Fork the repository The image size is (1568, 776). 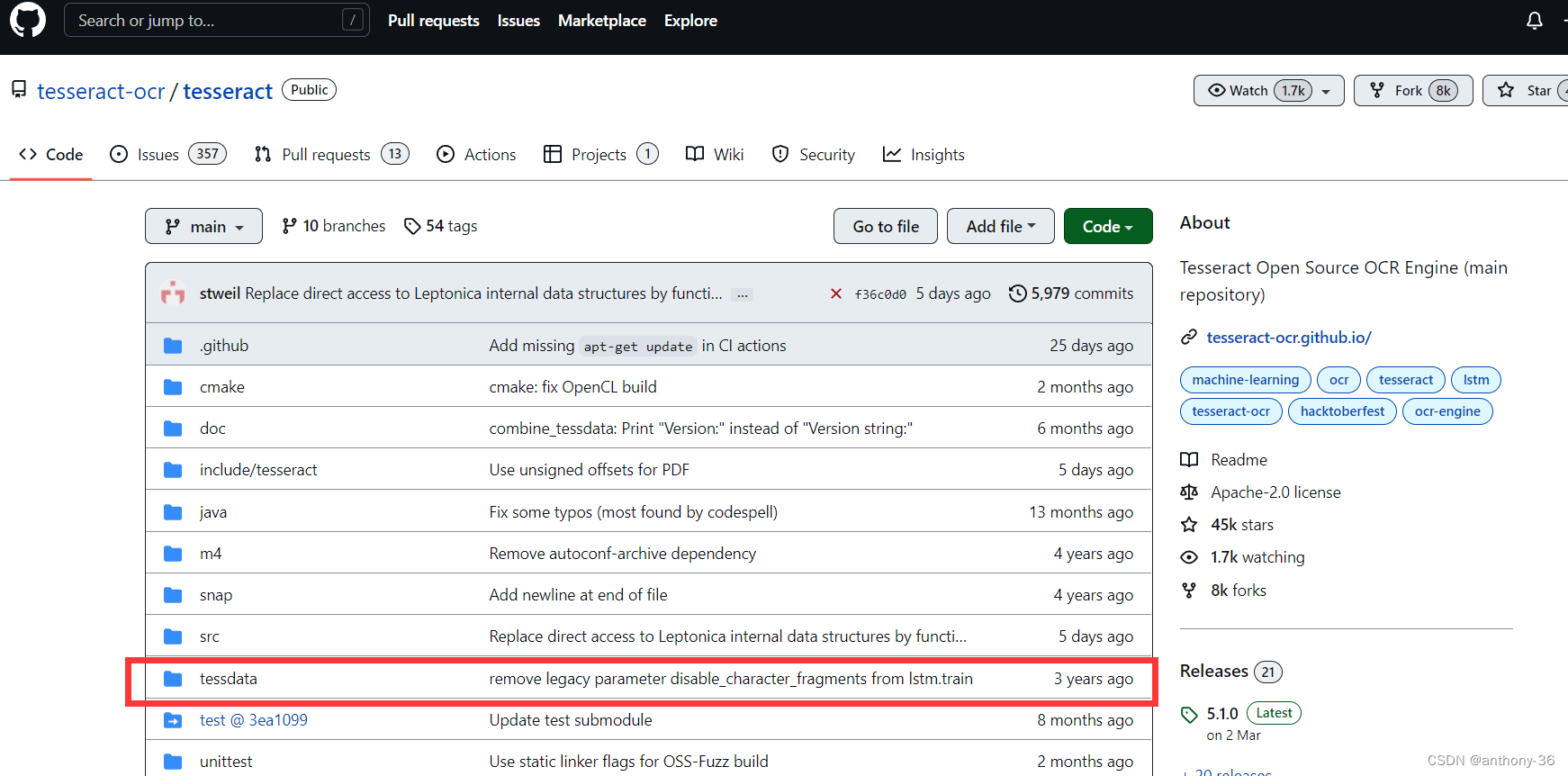(1413, 90)
